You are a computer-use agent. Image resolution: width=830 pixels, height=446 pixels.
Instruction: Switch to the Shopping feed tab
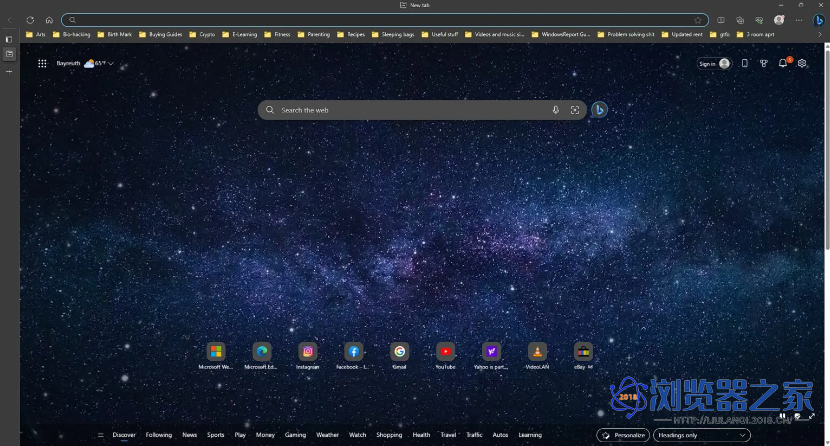389,435
